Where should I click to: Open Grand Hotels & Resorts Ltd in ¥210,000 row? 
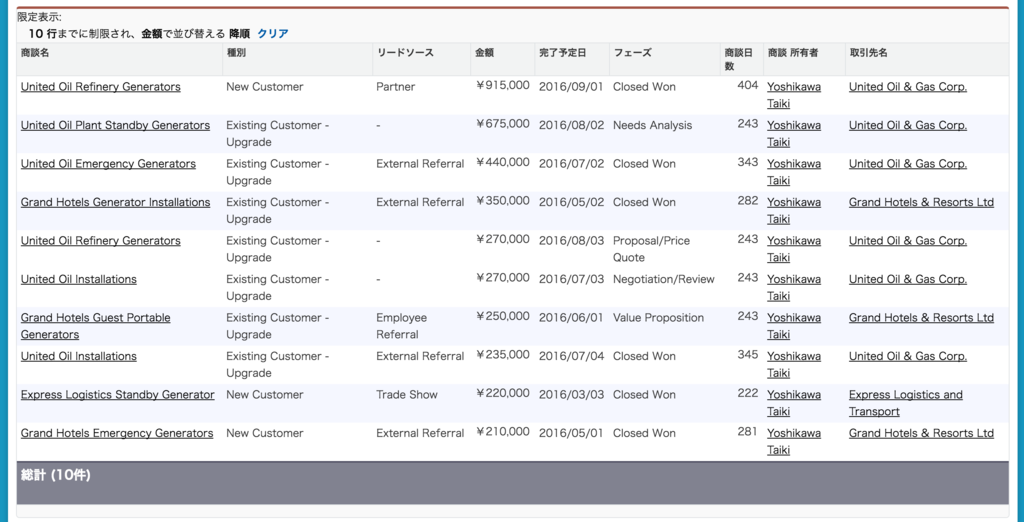click(x=921, y=434)
